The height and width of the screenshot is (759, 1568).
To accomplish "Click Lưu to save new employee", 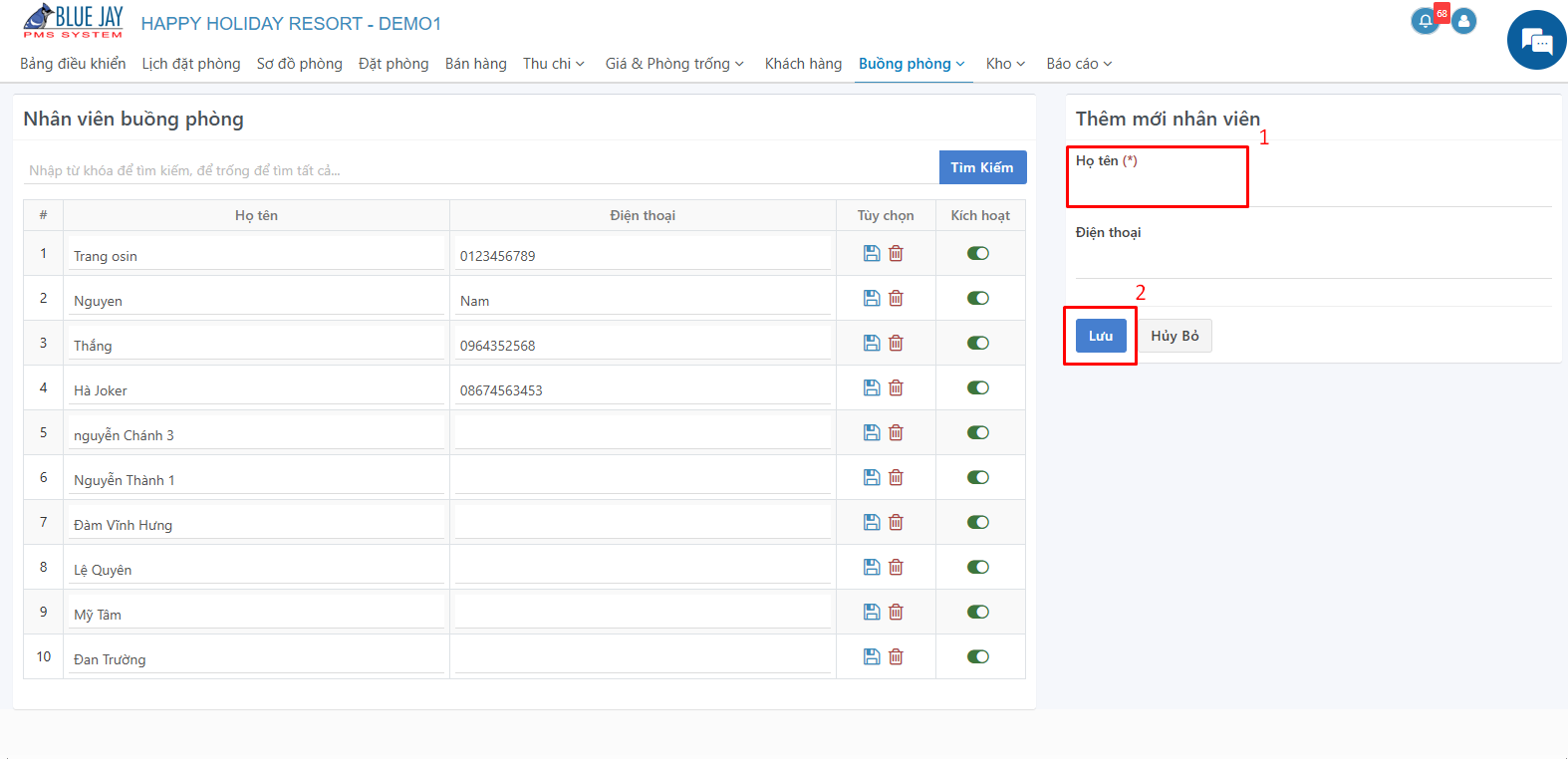I will click(1101, 336).
